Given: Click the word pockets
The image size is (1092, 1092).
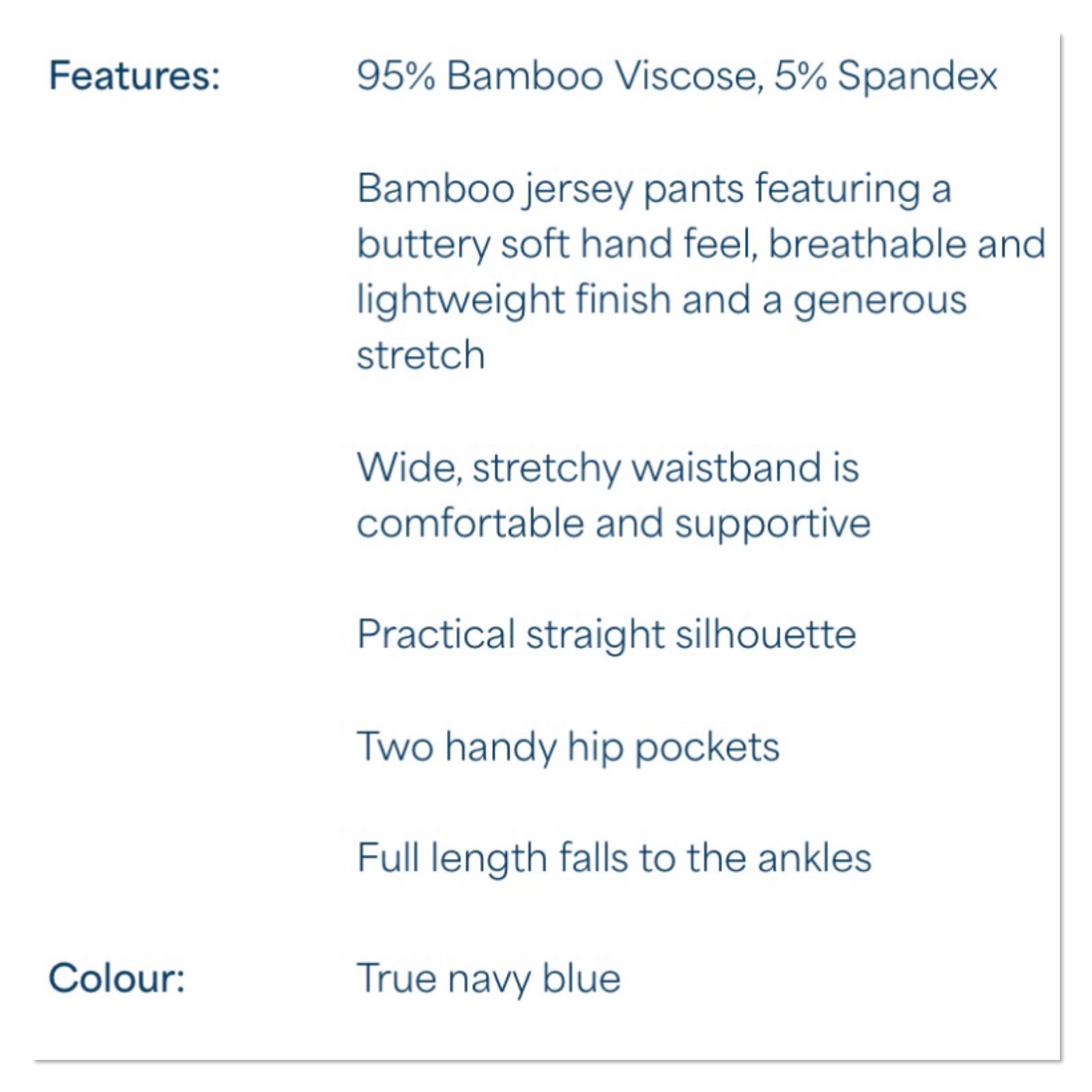Looking at the screenshot, I should point(707,749).
